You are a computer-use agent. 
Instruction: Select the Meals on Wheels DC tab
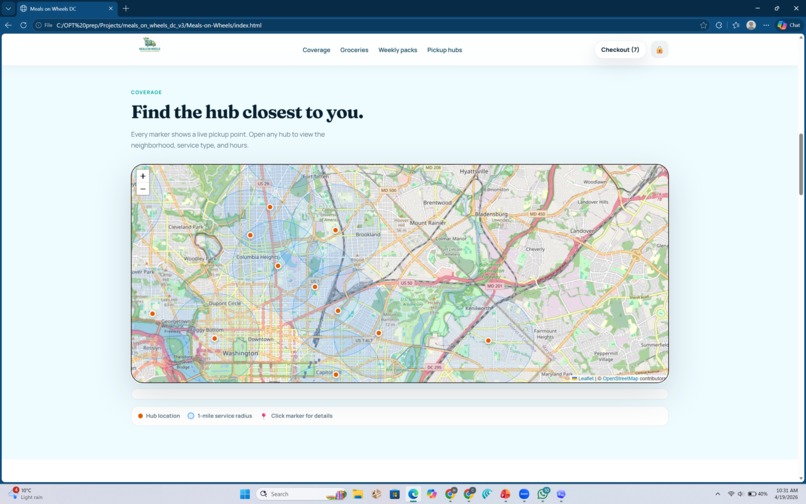[x=66, y=8]
